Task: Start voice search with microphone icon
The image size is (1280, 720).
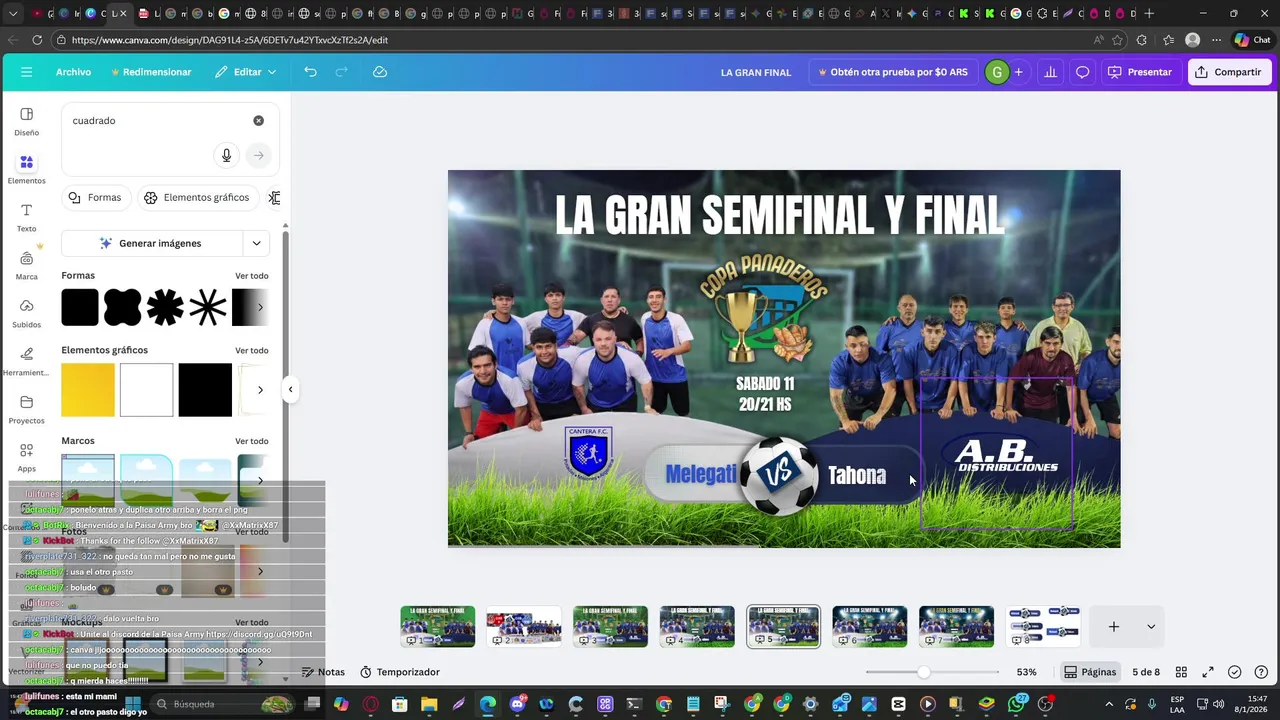Action: click(226, 155)
